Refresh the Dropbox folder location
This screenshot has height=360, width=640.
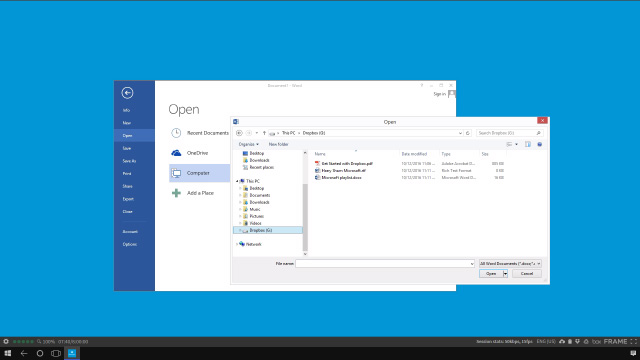point(468,133)
